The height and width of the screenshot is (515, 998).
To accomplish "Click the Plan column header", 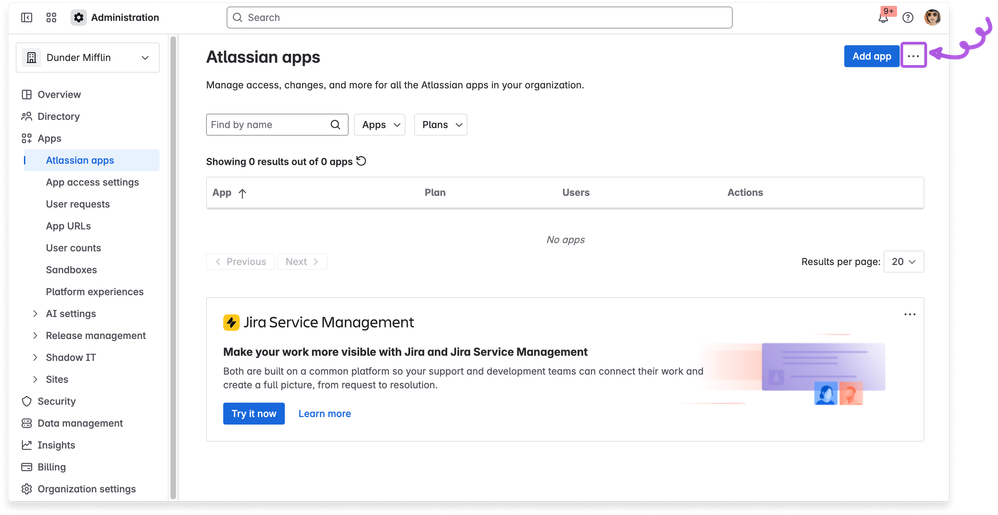I will pyautogui.click(x=435, y=193).
